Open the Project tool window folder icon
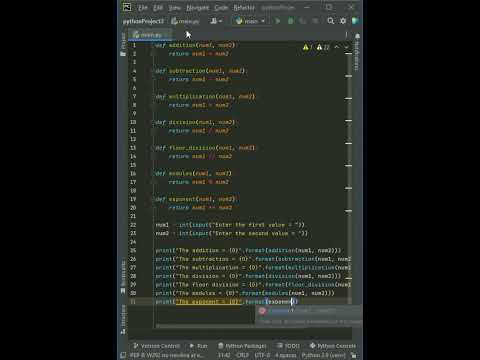 (123, 53)
